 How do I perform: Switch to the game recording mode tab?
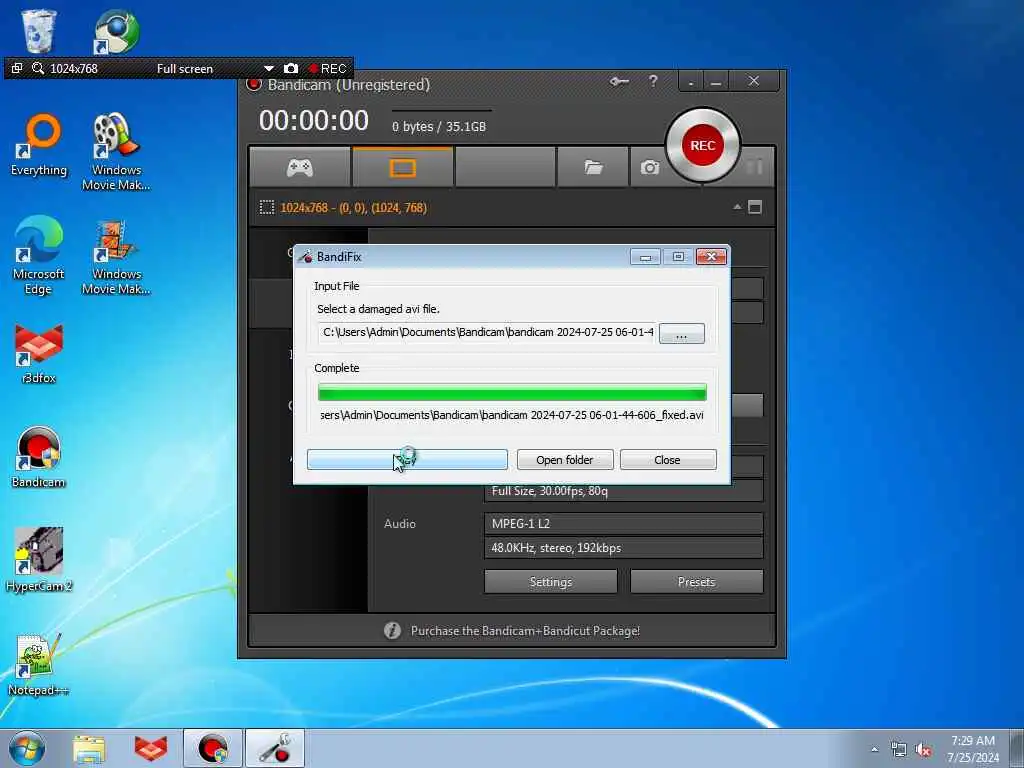coord(300,168)
